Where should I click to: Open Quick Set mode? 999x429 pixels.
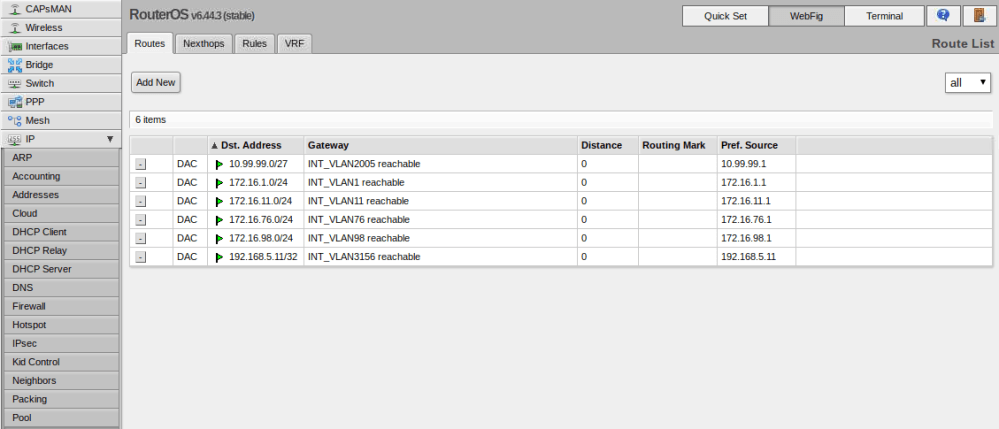pyautogui.click(x=725, y=16)
